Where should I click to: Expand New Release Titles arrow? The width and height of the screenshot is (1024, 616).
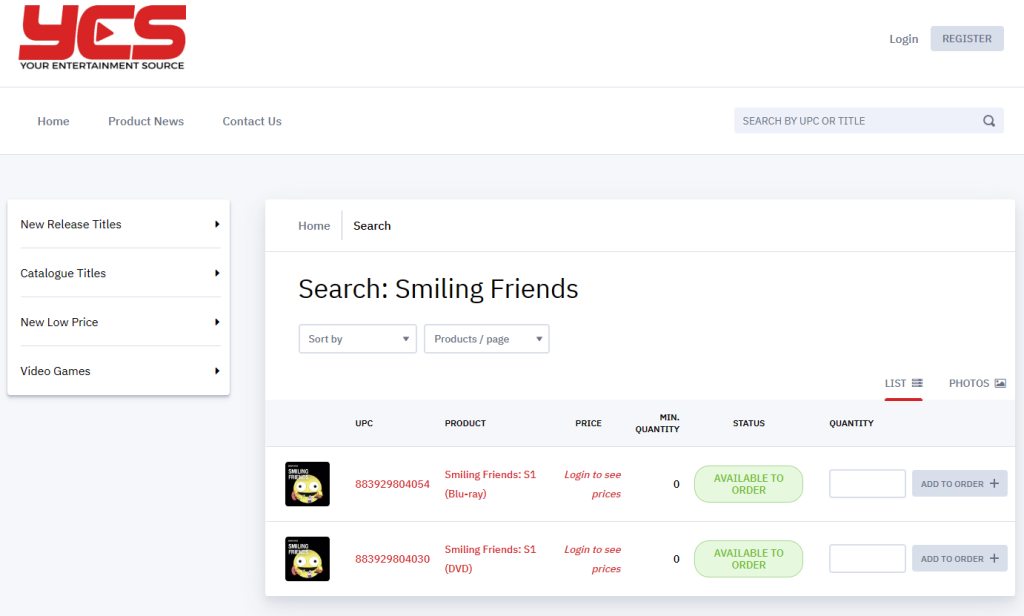217,224
